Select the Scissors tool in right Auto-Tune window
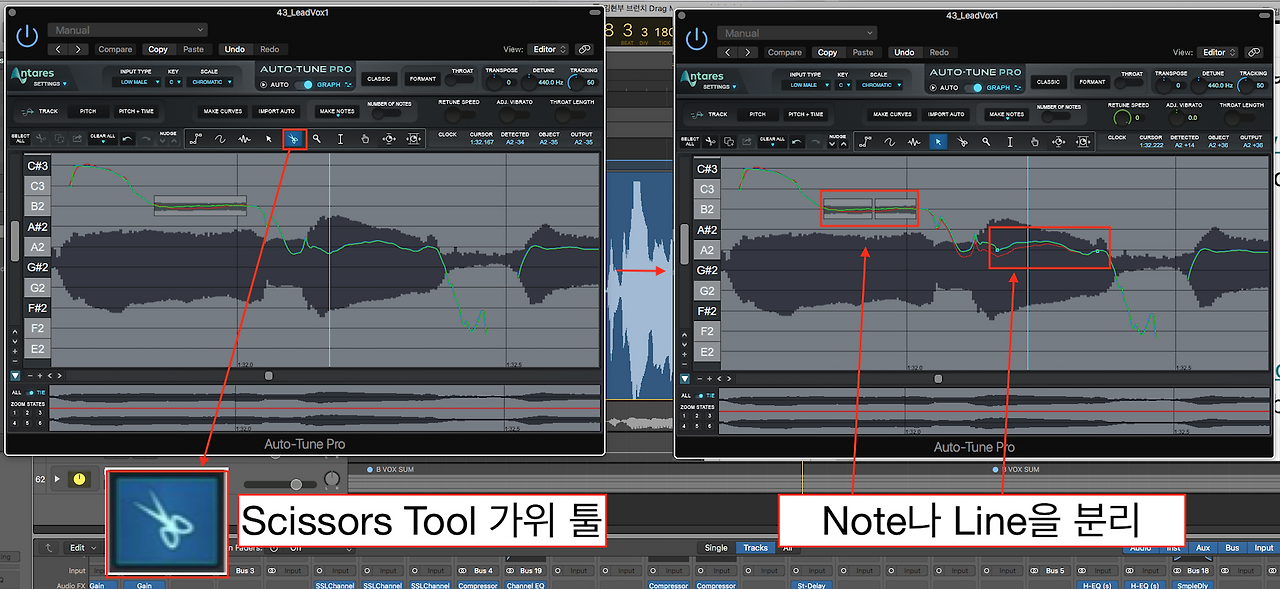The image size is (1280, 589). point(963,142)
